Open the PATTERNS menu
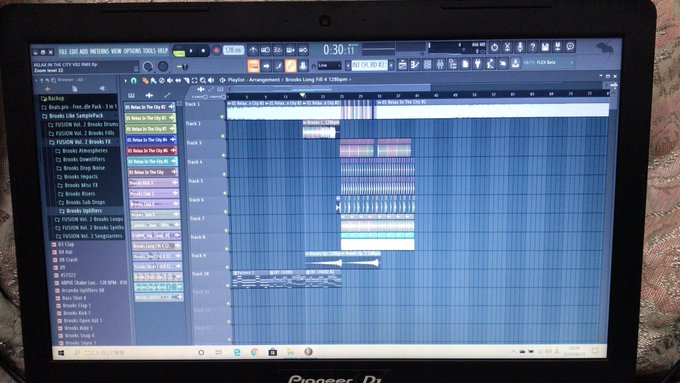Screen dimensions: 680x383 coord(99,51)
